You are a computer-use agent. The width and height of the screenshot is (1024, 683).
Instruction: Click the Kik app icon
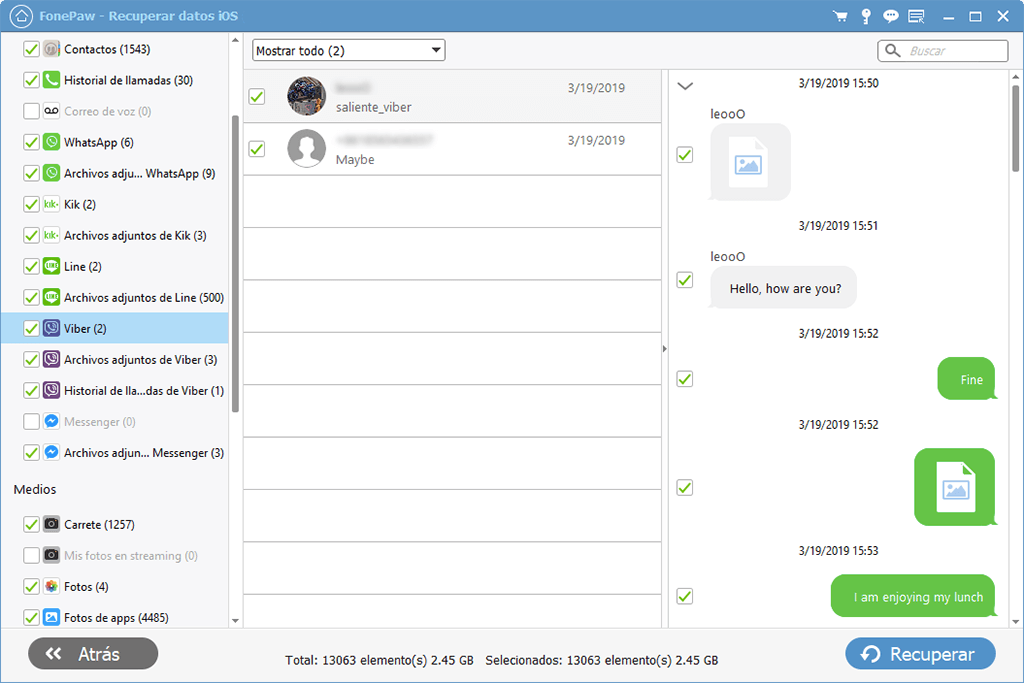pos(52,204)
